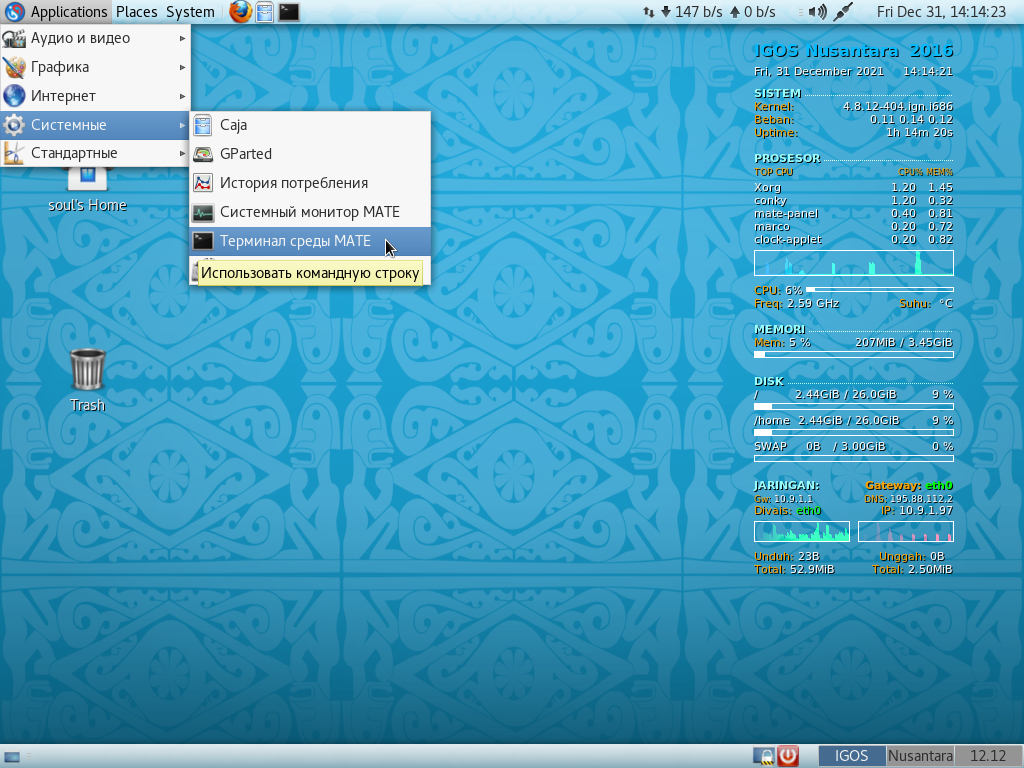
Task: Launch Caja from the submenu
Action: tap(310, 125)
